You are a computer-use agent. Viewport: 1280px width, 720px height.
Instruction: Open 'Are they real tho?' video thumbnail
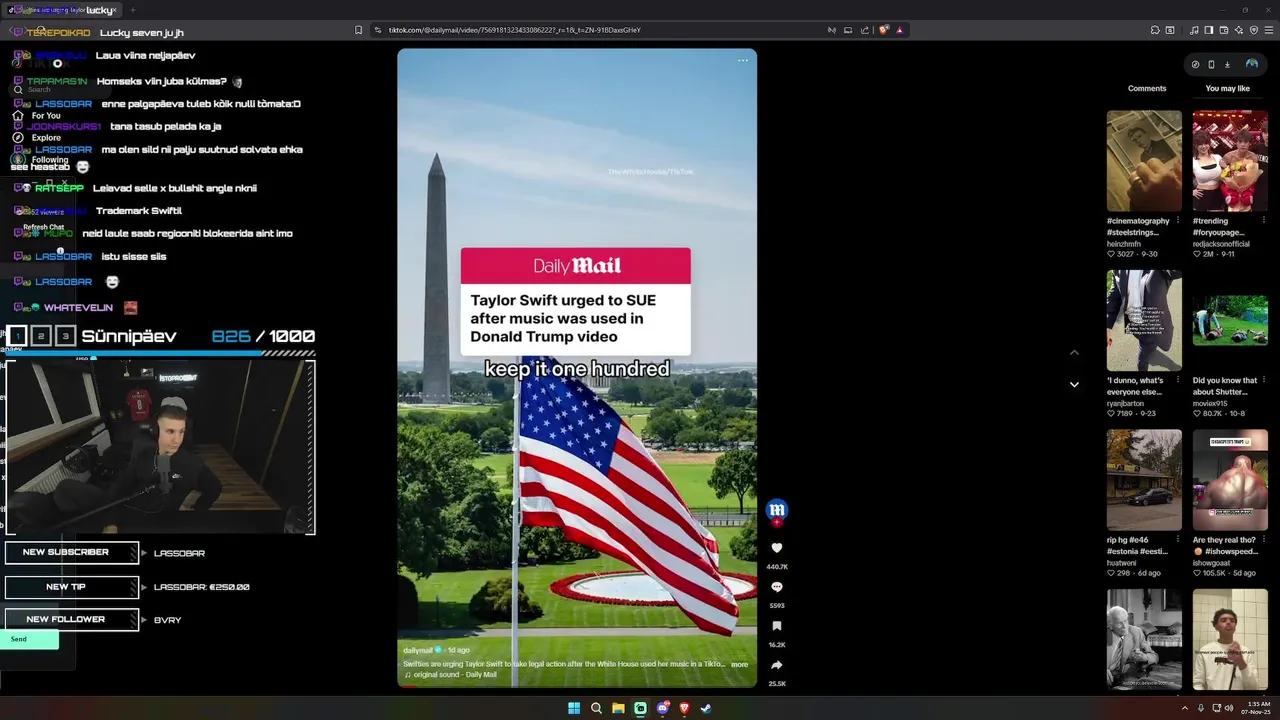(1230, 481)
